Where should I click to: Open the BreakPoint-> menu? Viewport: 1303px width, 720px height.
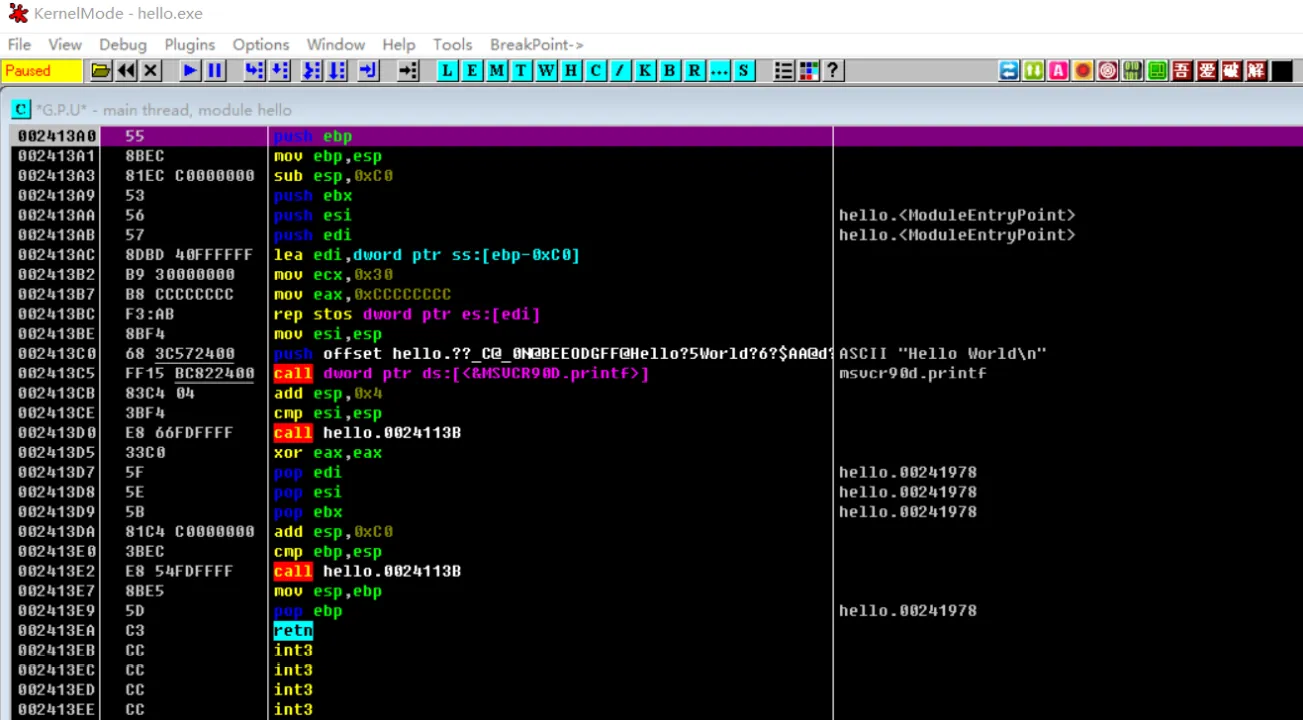coord(536,44)
